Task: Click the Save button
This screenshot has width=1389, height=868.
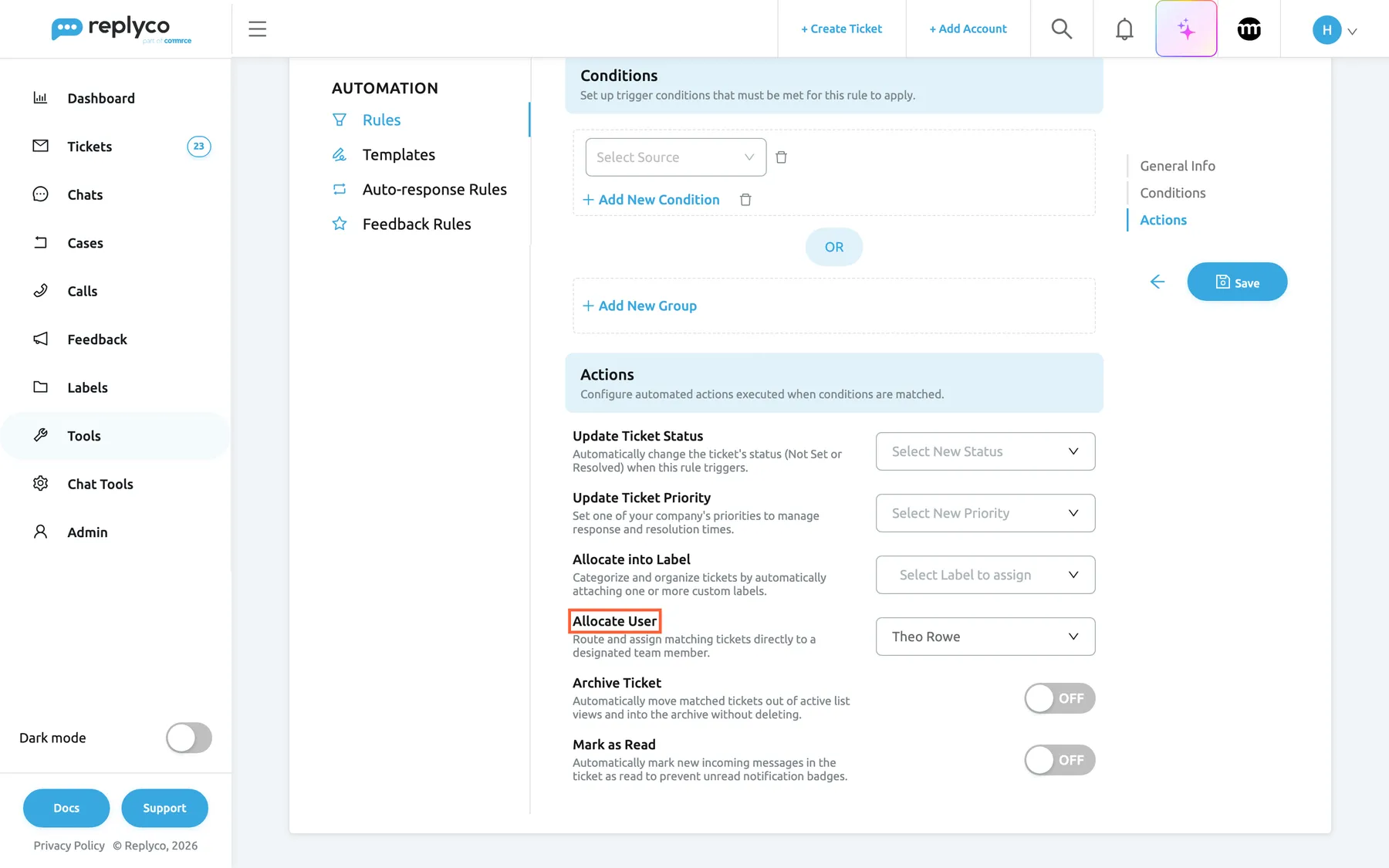Action: pos(1237,282)
